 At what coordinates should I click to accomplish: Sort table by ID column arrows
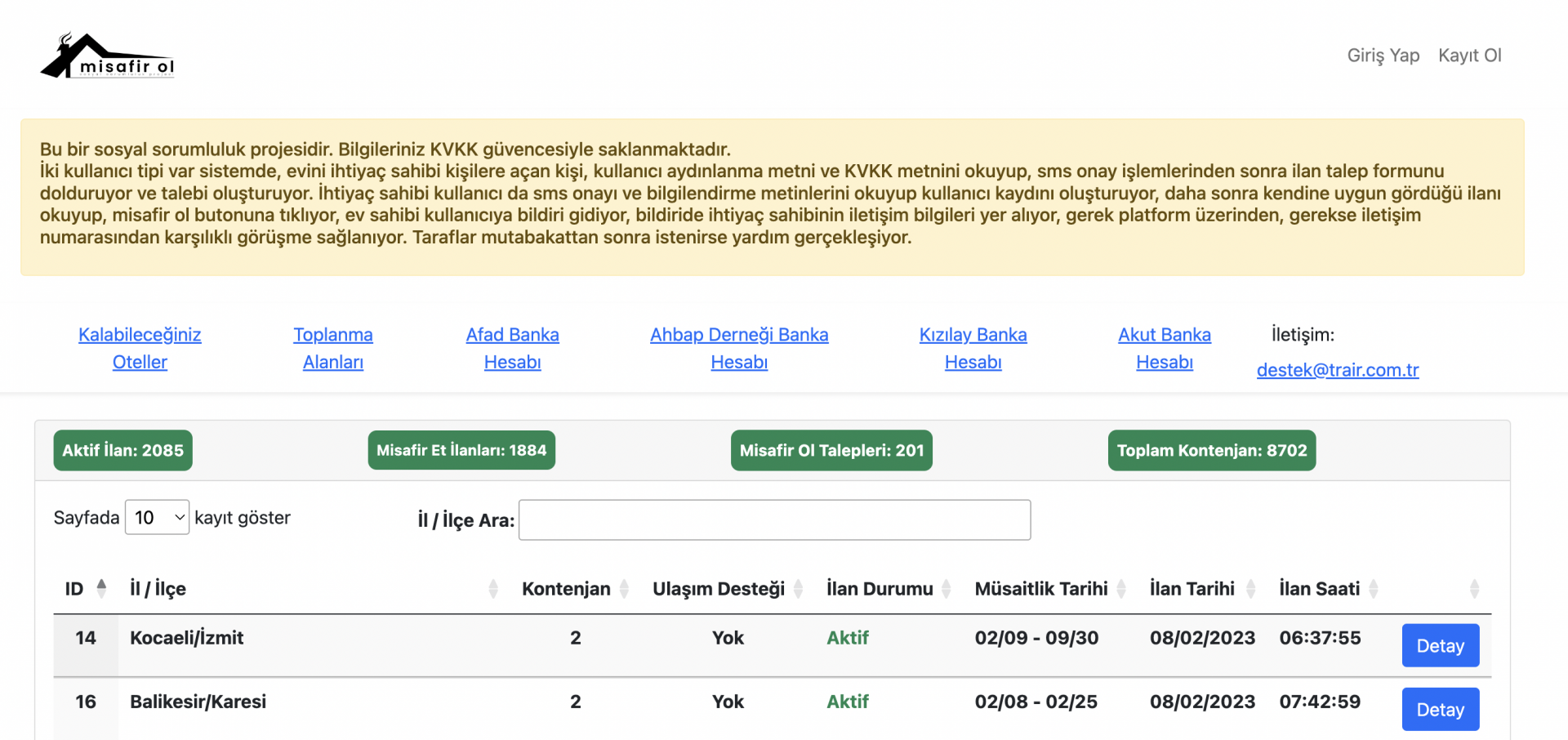tap(101, 588)
